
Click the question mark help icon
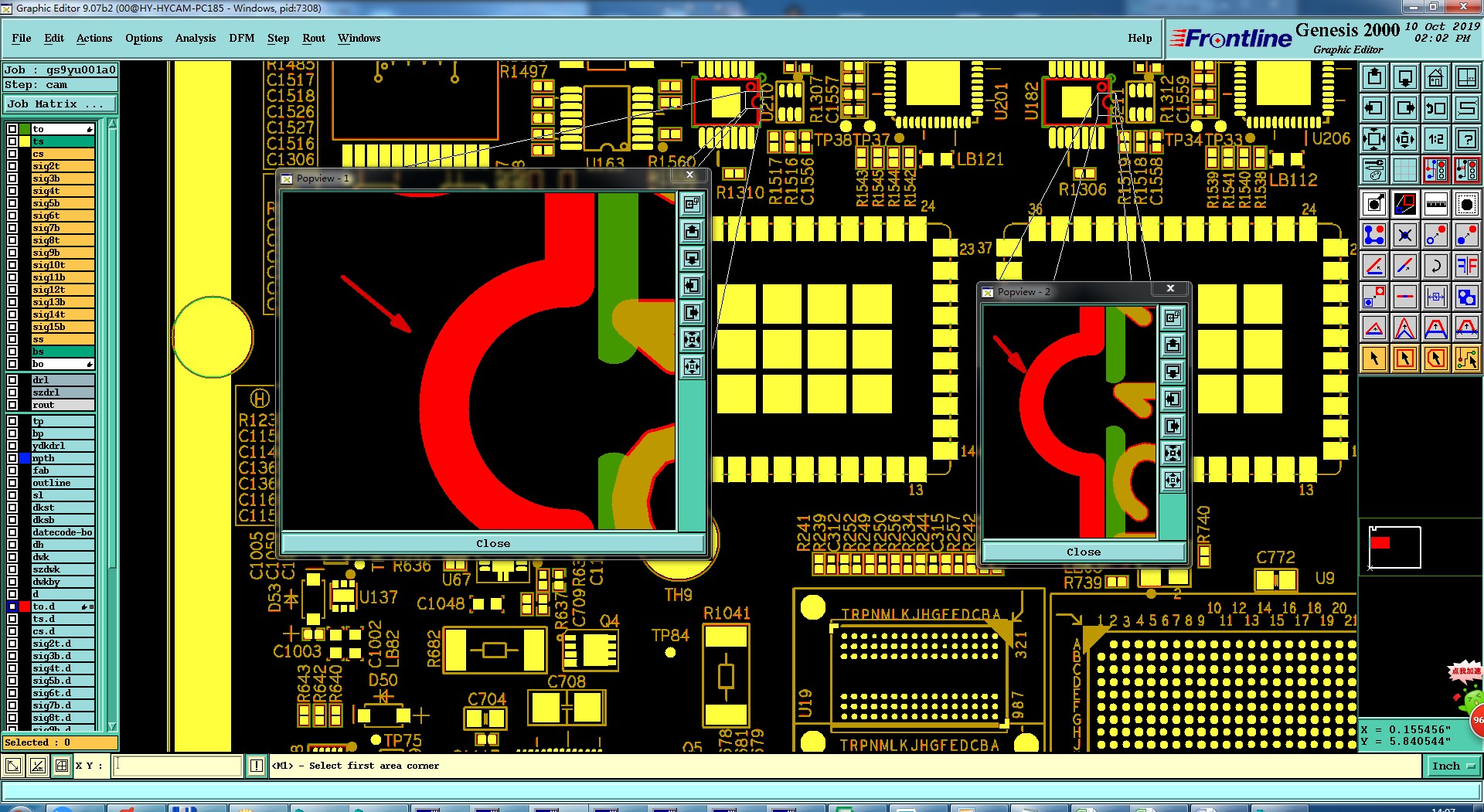[x=1466, y=139]
